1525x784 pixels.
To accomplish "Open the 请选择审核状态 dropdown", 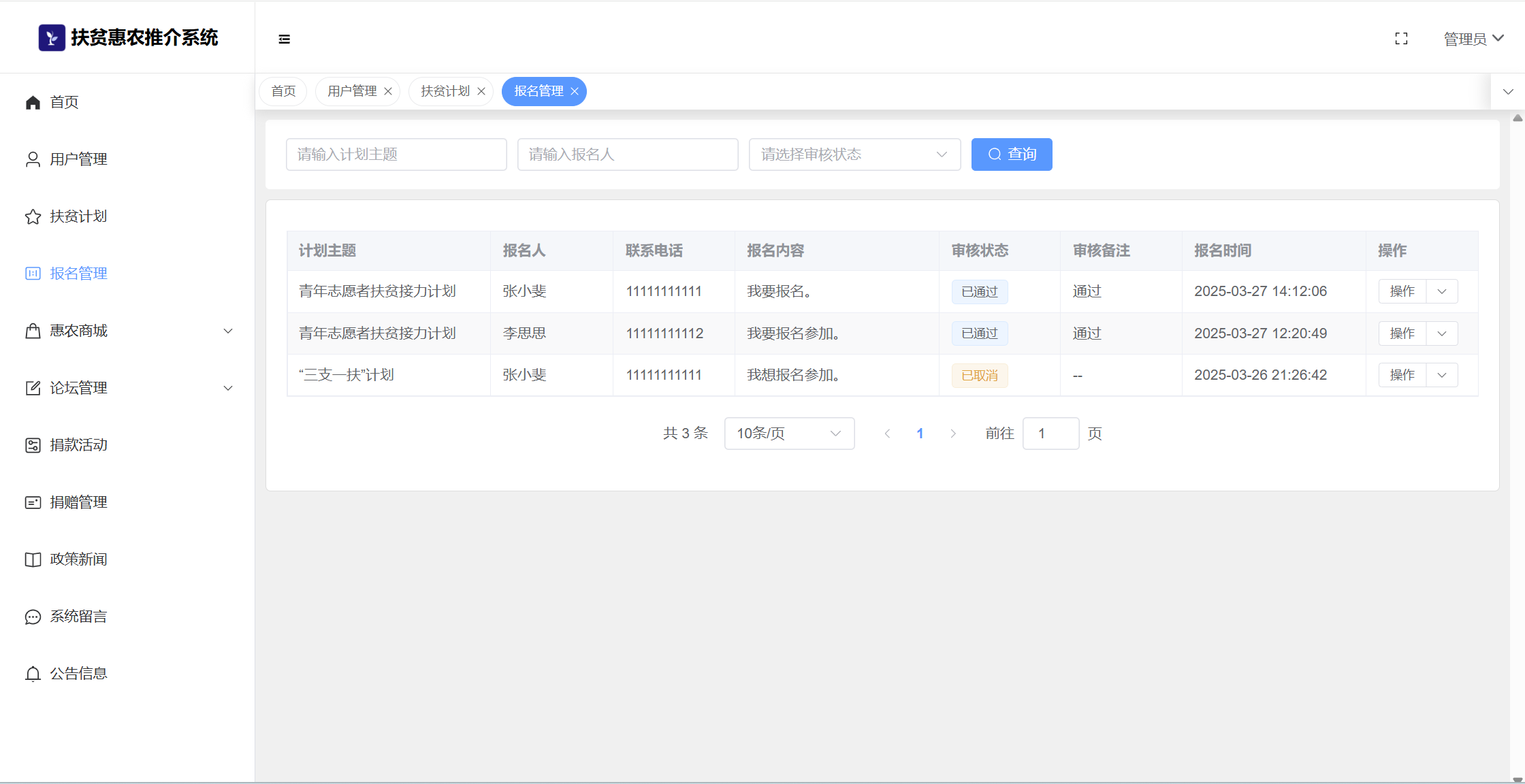I will pos(854,154).
